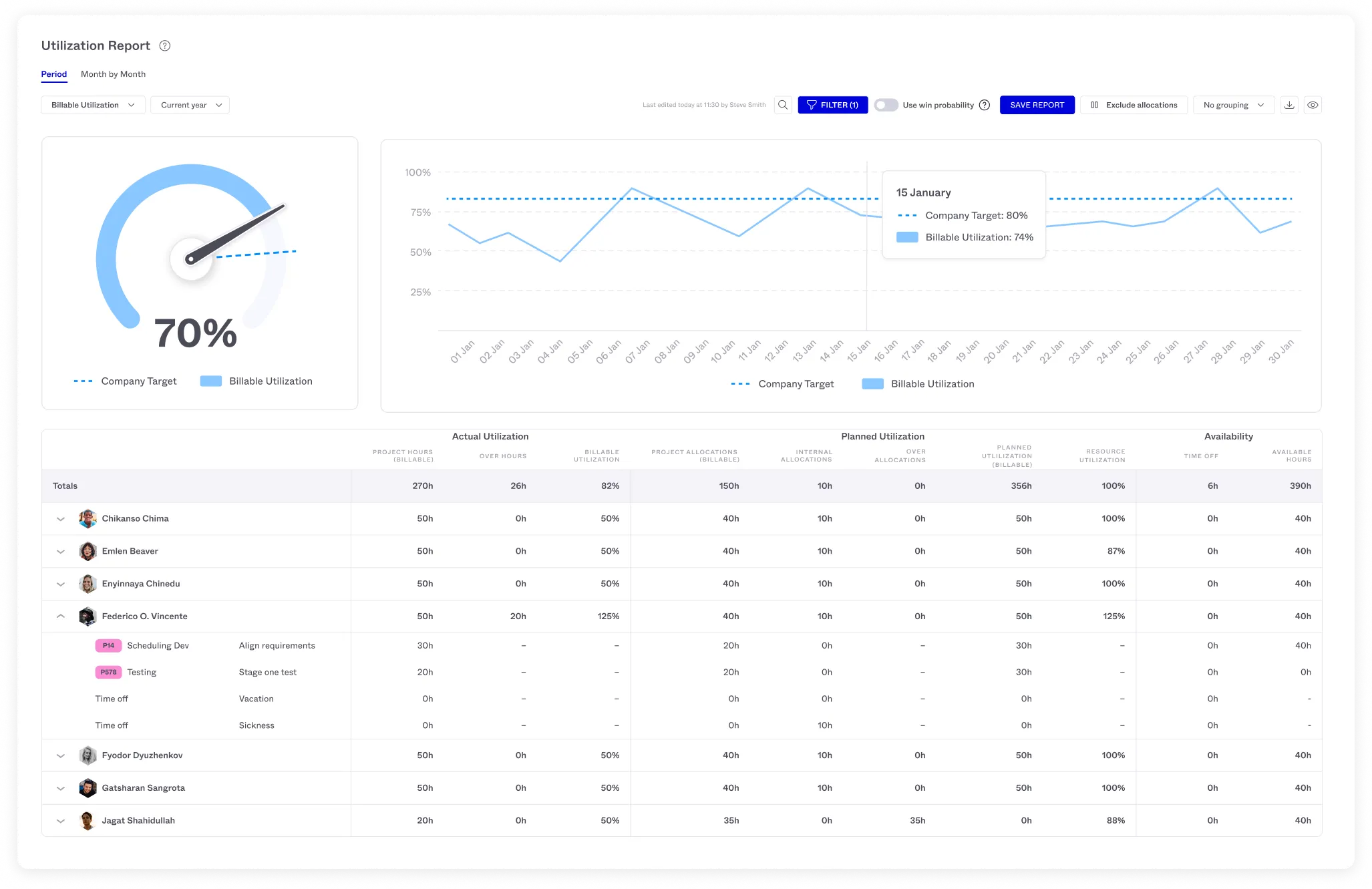This screenshot has height=889, width=1372.
Task: Open the Current year dropdown
Action: (190, 105)
